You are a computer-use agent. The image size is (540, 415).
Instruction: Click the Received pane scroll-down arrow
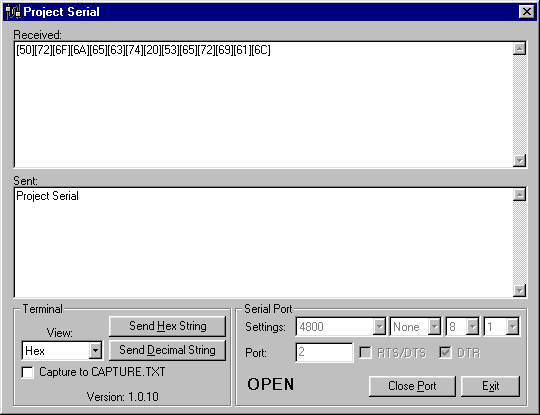(x=519, y=160)
